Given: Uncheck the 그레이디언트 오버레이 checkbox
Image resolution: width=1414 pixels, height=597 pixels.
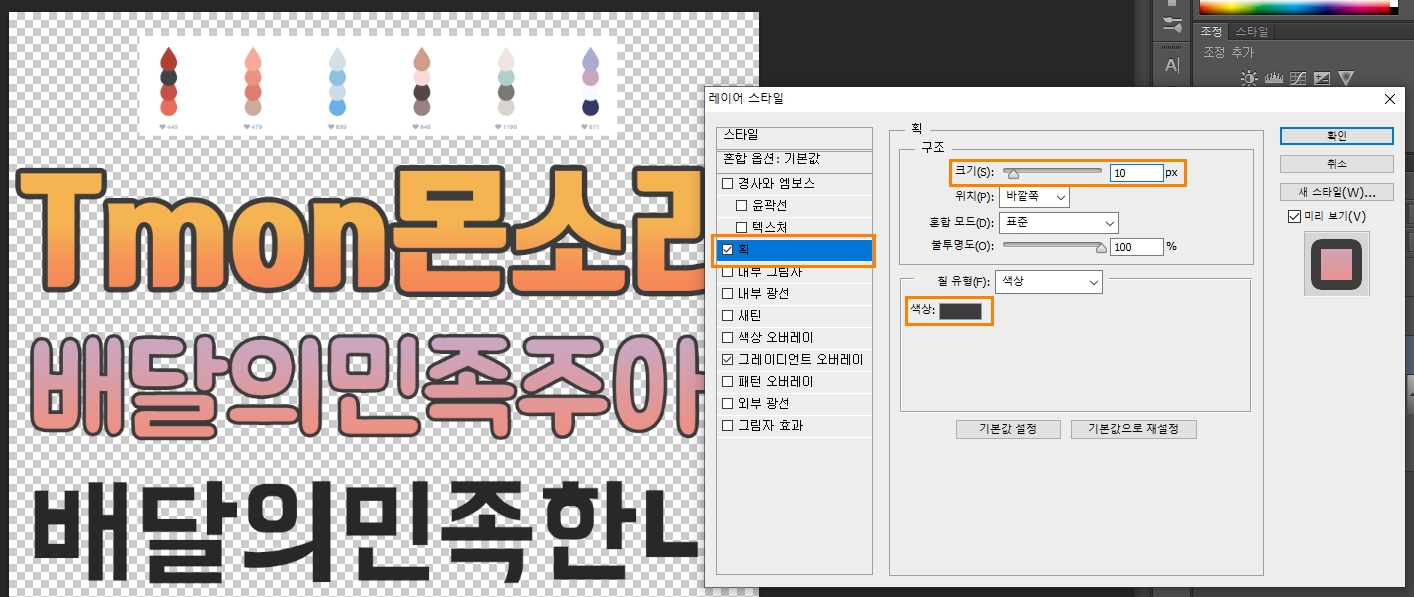Looking at the screenshot, I should tap(728, 360).
